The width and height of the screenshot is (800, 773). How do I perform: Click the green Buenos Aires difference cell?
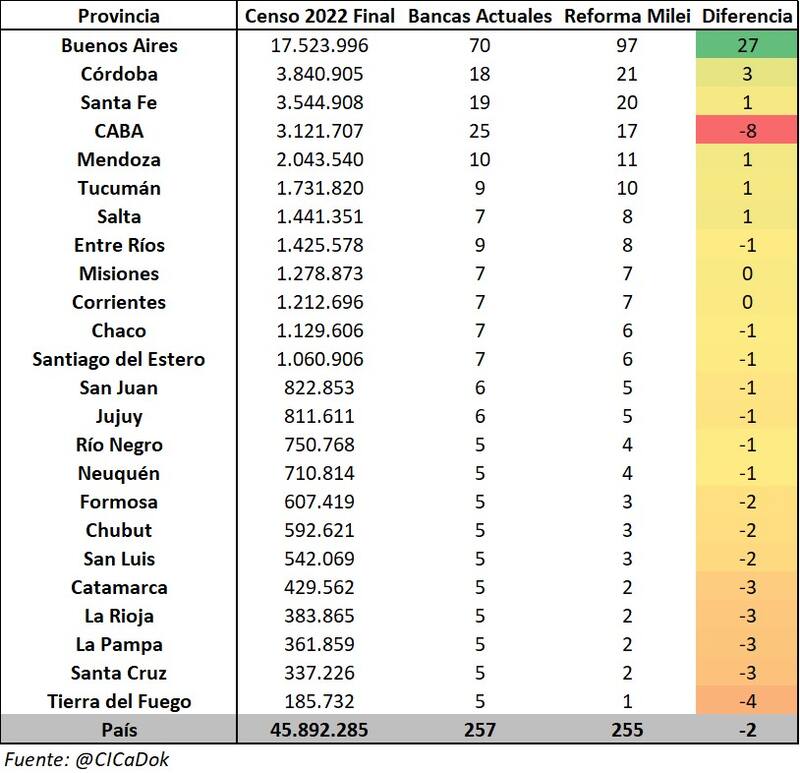[x=746, y=45]
